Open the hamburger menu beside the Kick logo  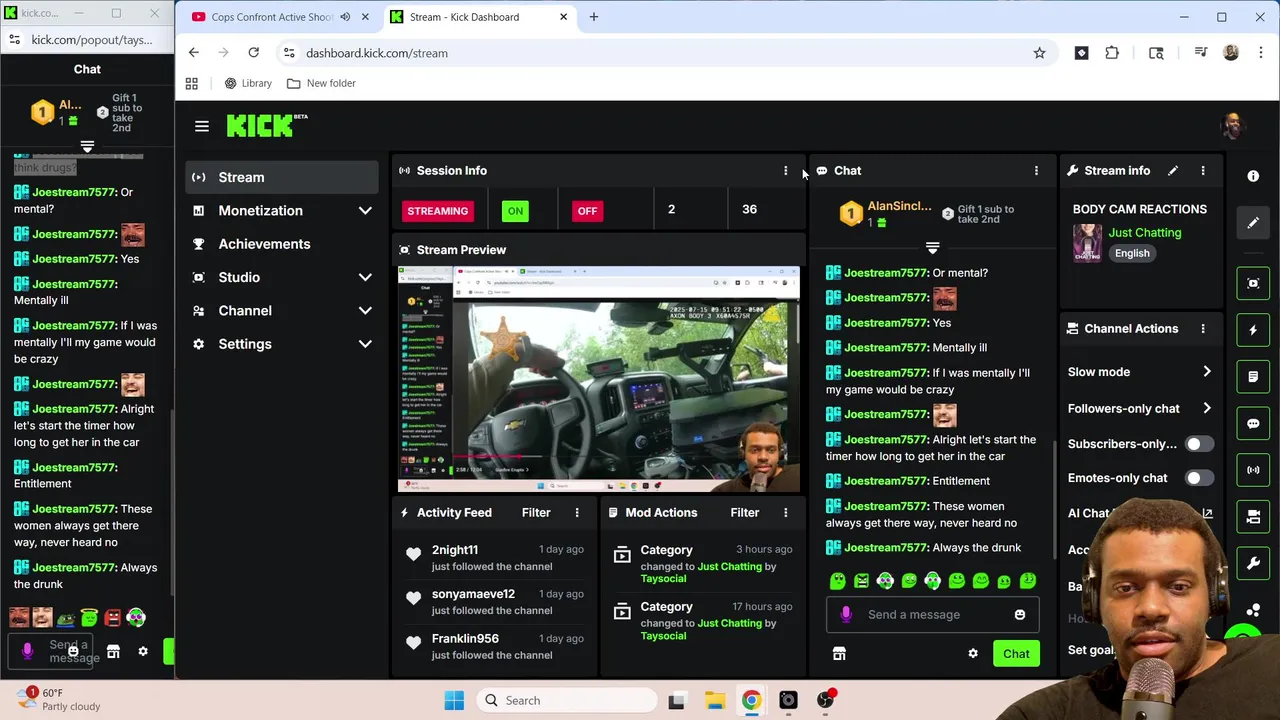(202, 126)
